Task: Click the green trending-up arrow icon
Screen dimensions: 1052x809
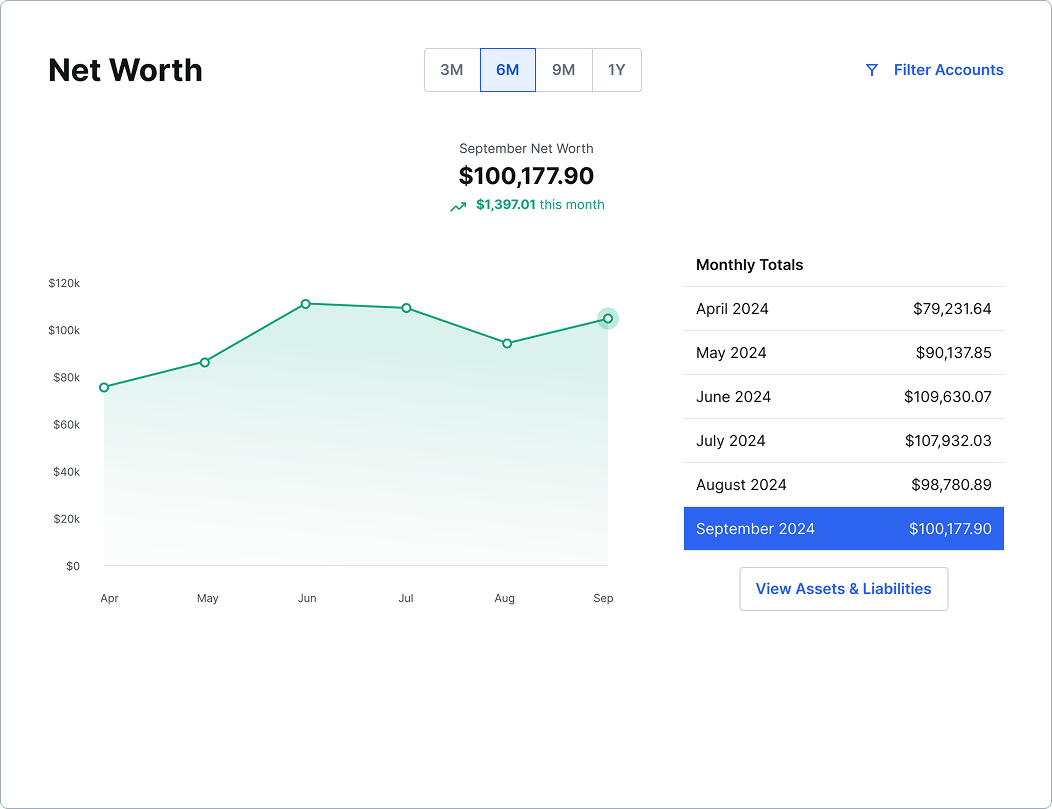Action: 458,206
